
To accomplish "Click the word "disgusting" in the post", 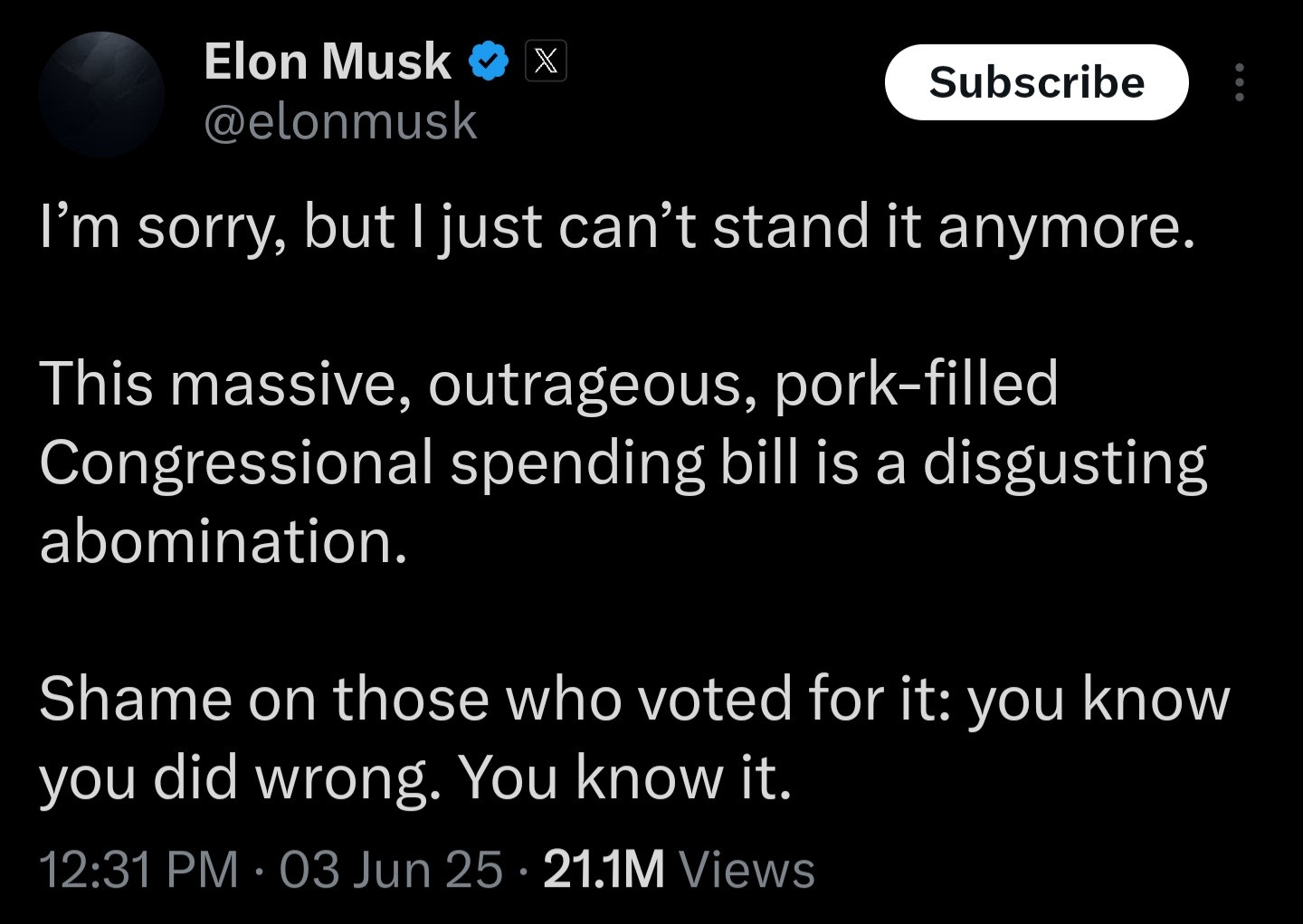I will 1065,463.
